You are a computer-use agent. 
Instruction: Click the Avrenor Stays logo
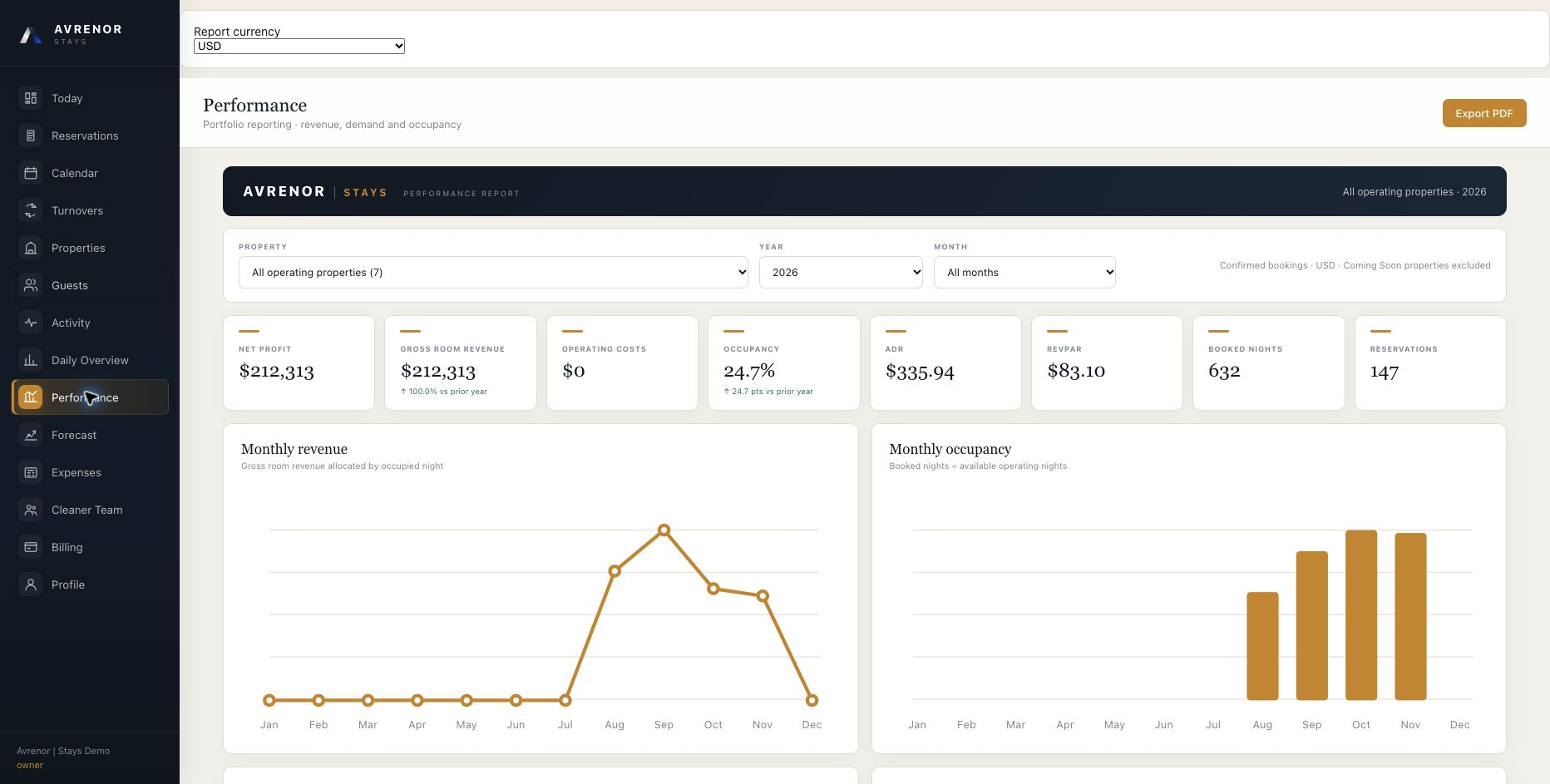pyautogui.click(x=71, y=34)
